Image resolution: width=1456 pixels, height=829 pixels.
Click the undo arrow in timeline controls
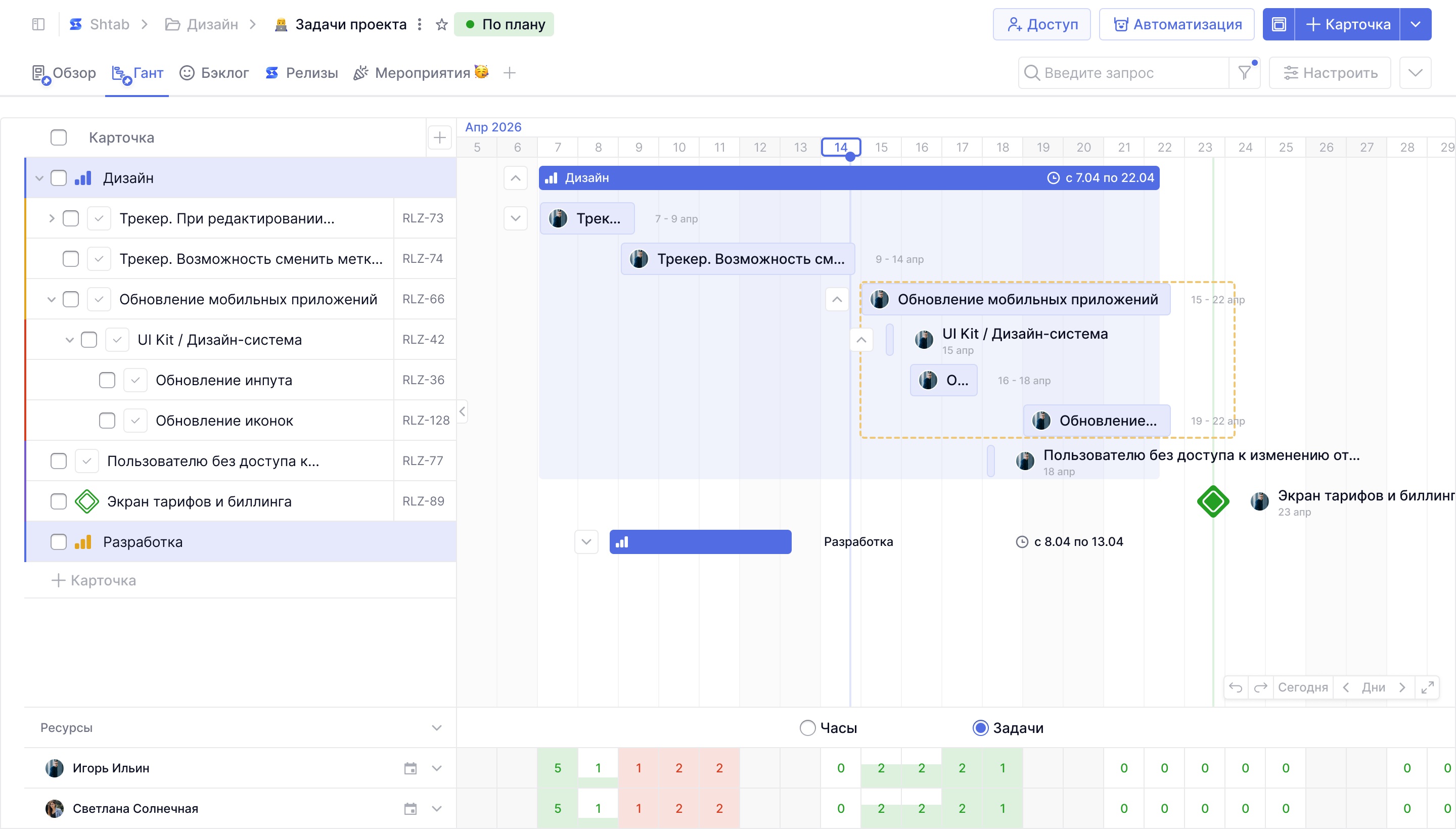(x=1235, y=687)
